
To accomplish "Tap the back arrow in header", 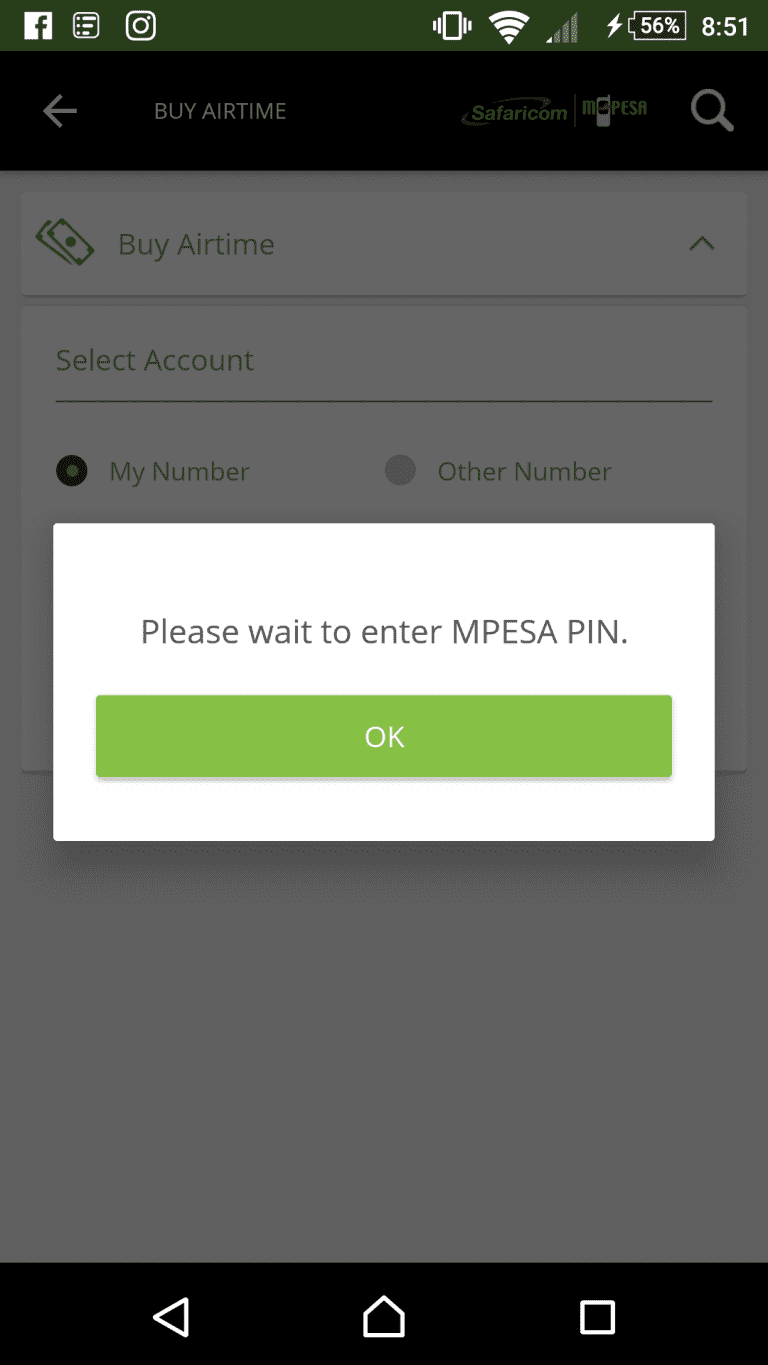I will click(59, 111).
